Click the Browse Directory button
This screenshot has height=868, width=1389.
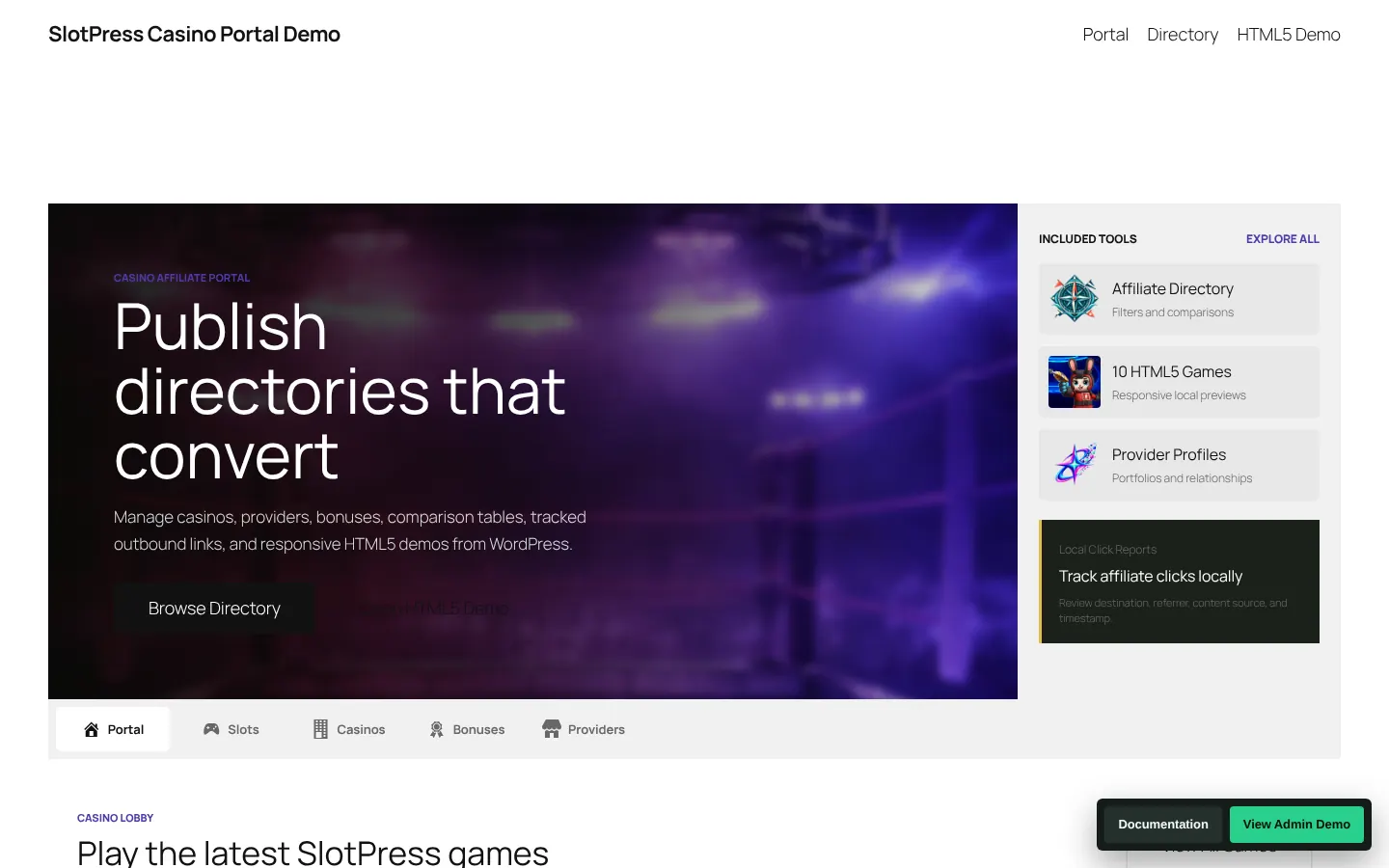tap(214, 609)
